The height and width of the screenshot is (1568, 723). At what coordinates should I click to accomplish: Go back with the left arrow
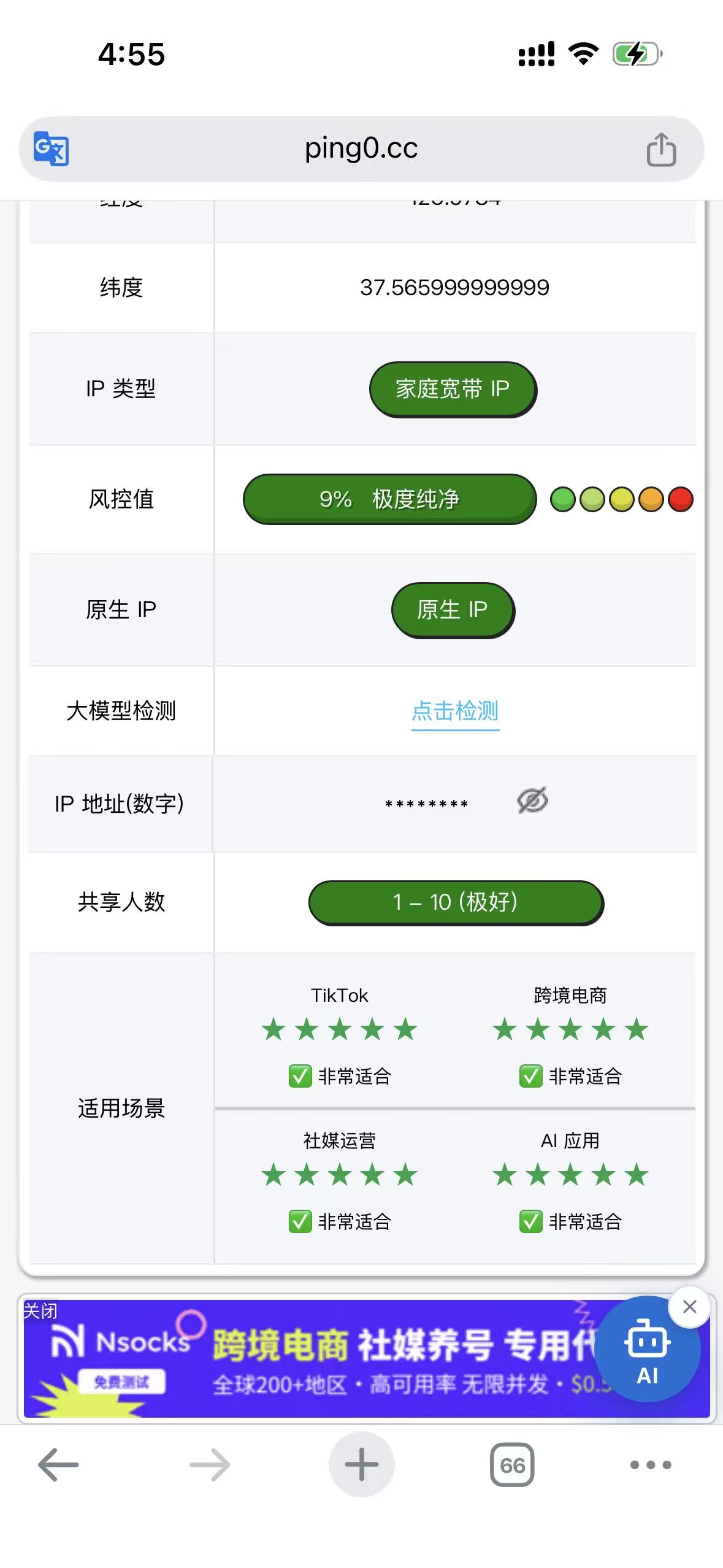point(58,1465)
